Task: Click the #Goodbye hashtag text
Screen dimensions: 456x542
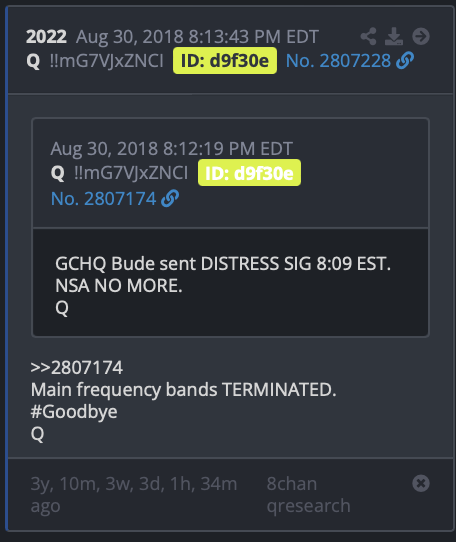Action: point(74,412)
